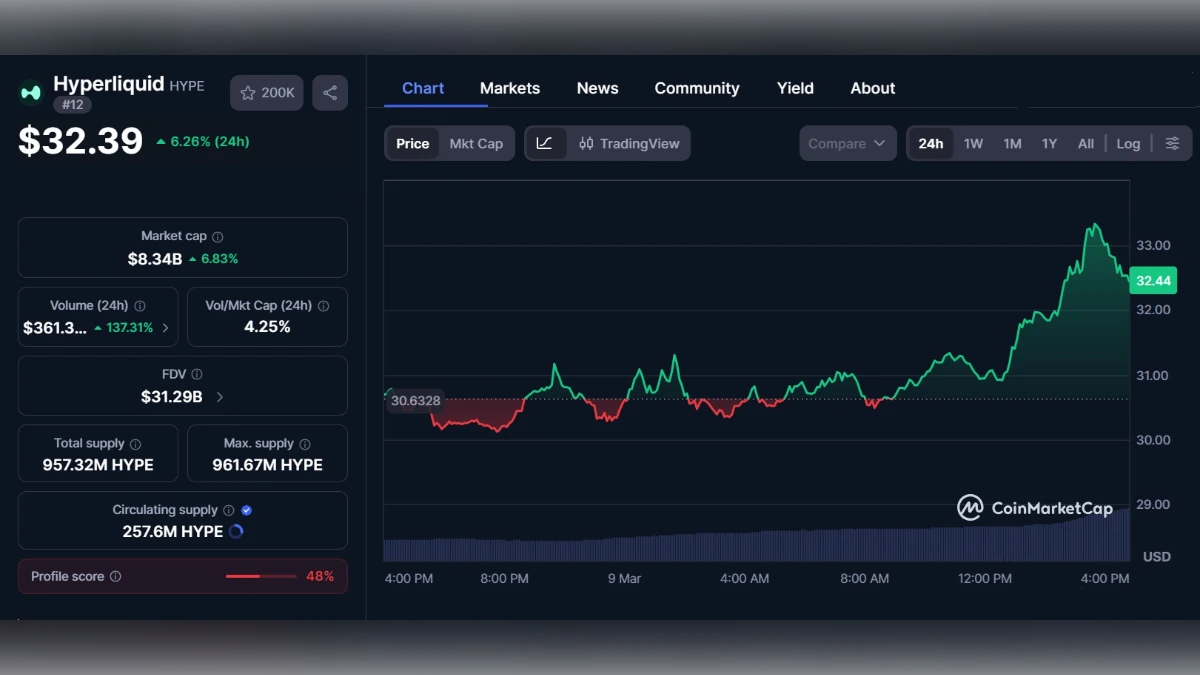Screen dimensions: 1200x675
Task: Open the Compare dropdown
Action: pyautogui.click(x=846, y=143)
